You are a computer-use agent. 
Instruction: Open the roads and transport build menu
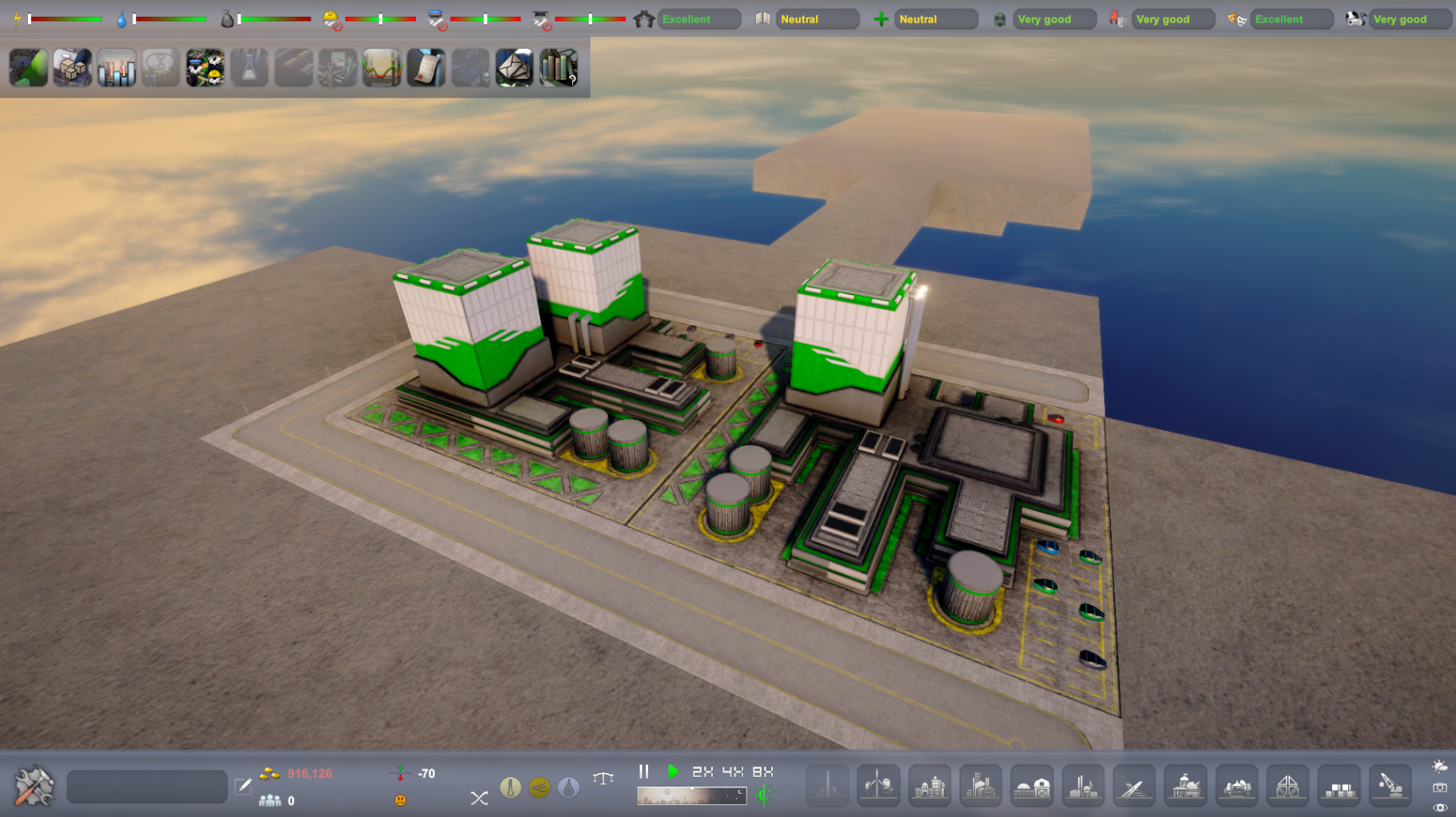pyautogui.click(x=1134, y=786)
